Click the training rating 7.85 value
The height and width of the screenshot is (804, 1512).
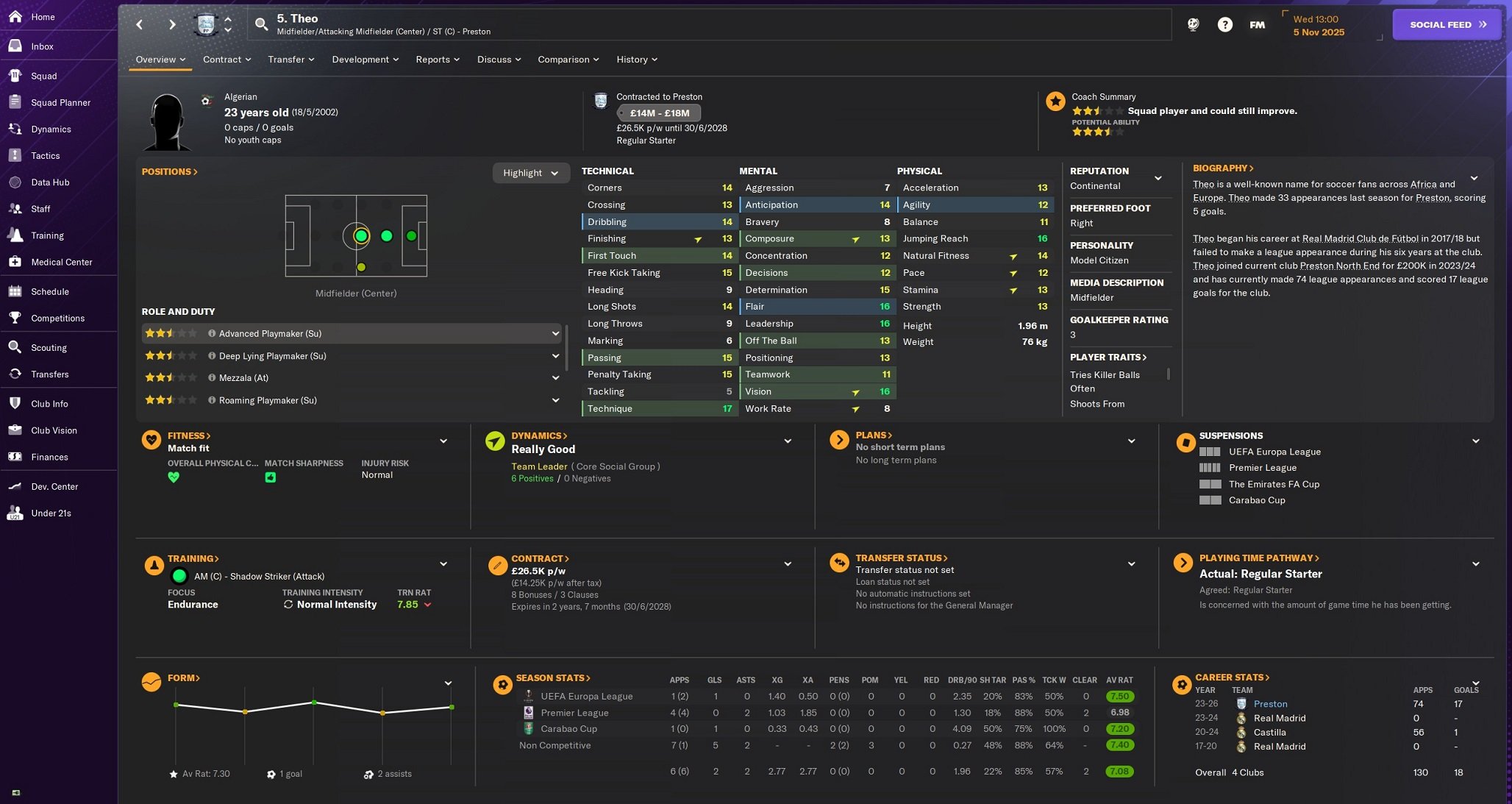pos(407,605)
